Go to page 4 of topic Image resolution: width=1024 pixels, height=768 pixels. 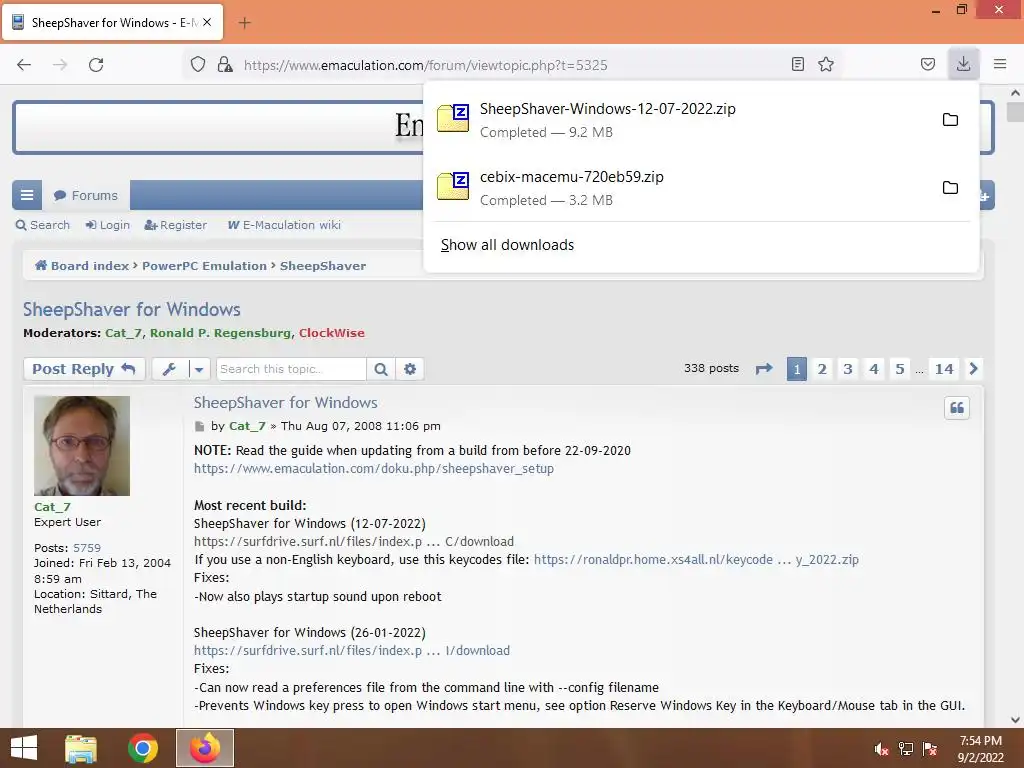tap(874, 369)
